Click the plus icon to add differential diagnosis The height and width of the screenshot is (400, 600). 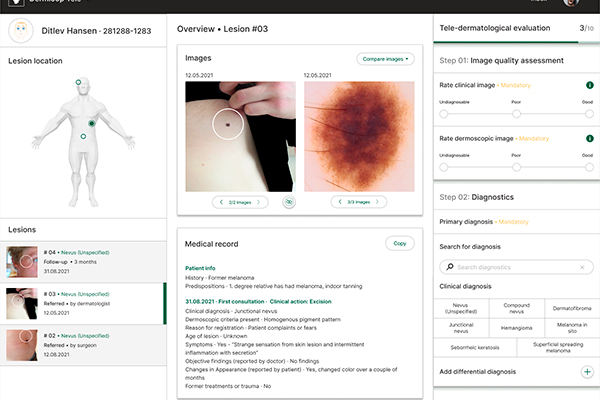coord(587,371)
